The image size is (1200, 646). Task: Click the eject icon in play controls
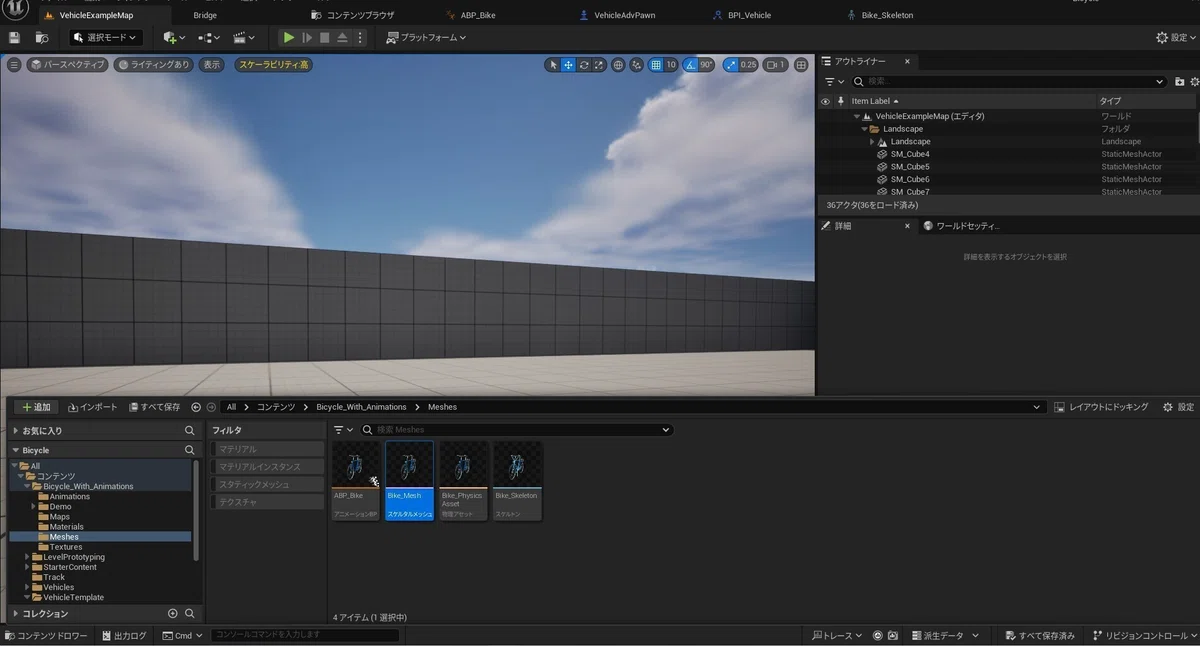pyautogui.click(x=342, y=38)
